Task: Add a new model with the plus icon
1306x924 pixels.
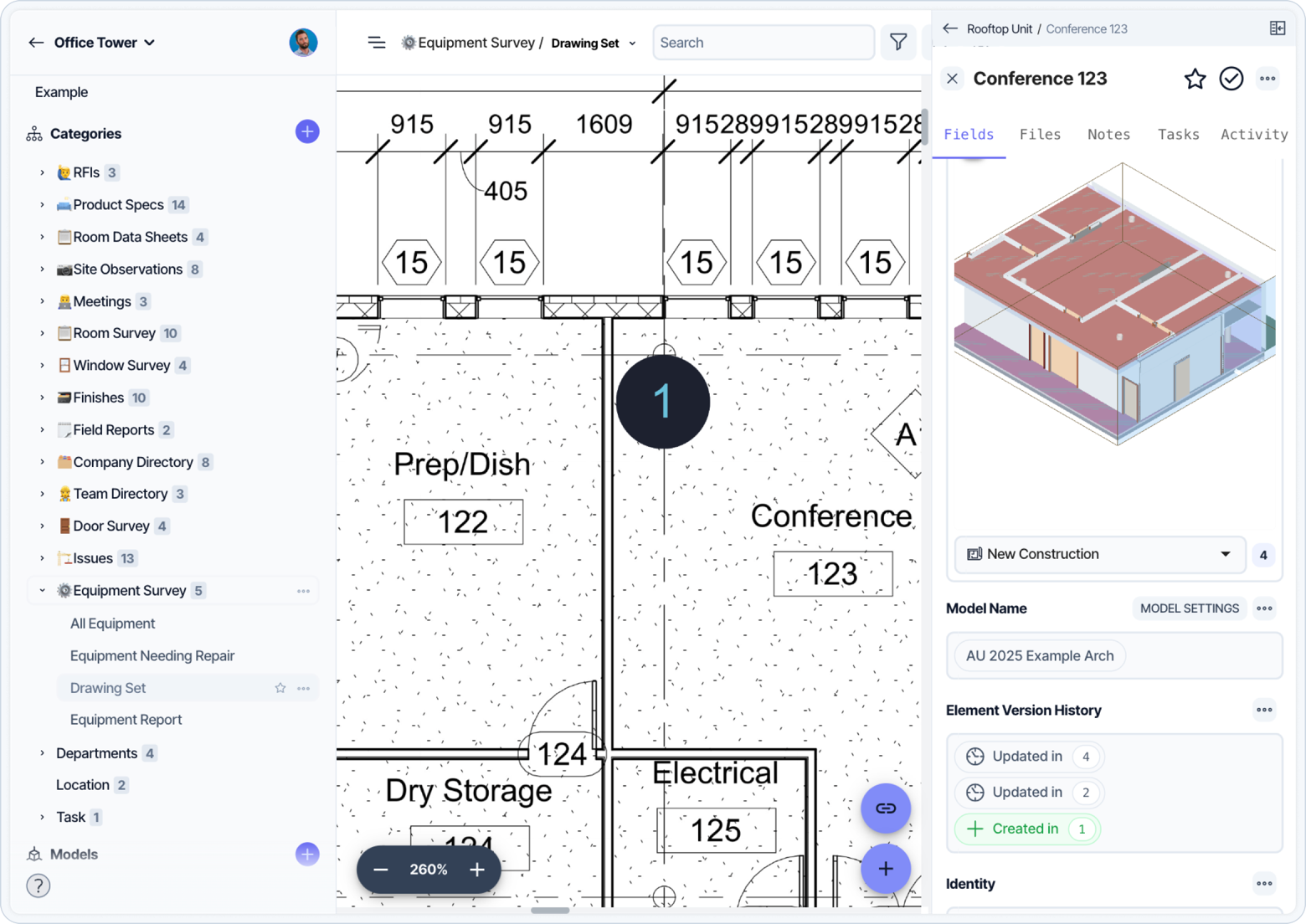Action: [307, 854]
